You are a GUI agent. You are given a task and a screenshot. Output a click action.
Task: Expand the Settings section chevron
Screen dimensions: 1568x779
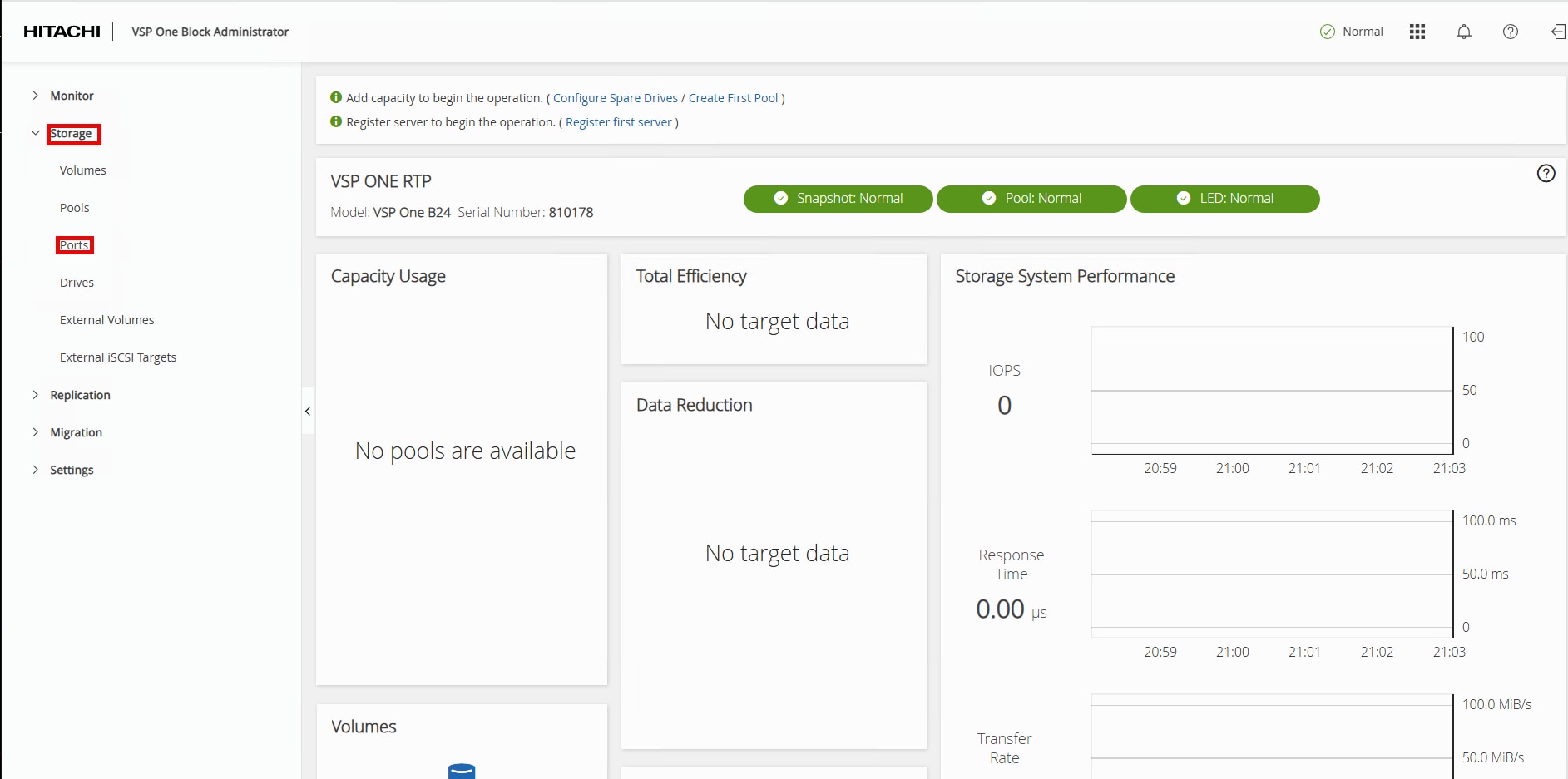tap(36, 470)
